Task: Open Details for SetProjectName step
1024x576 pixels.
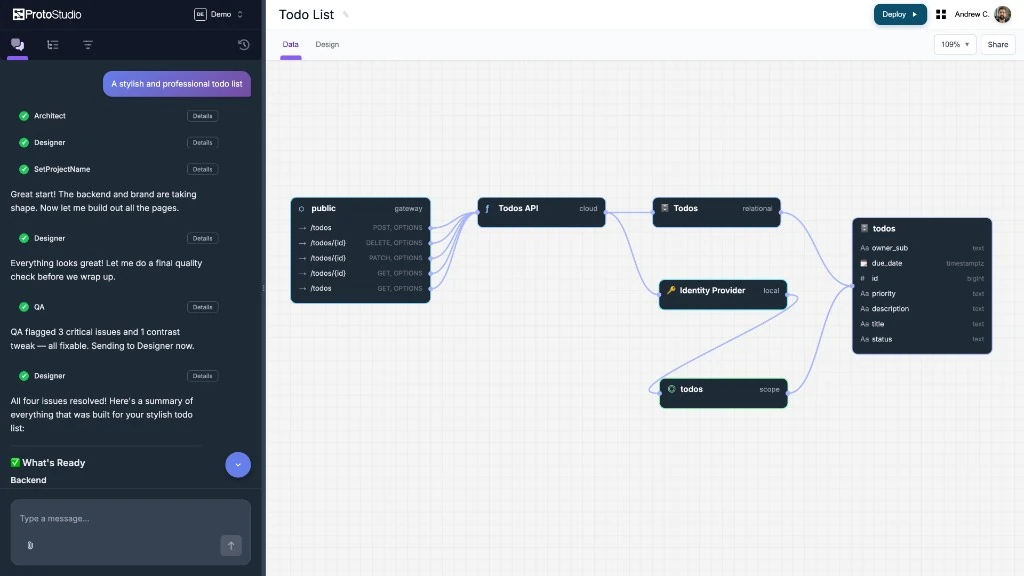Action: tap(202, 169)
